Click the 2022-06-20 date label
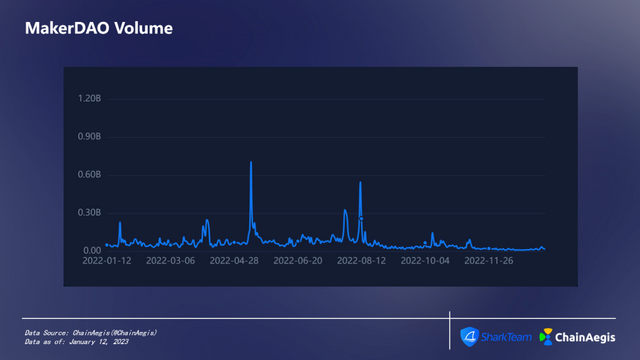The image size is (640, 360). coord(298,261)
